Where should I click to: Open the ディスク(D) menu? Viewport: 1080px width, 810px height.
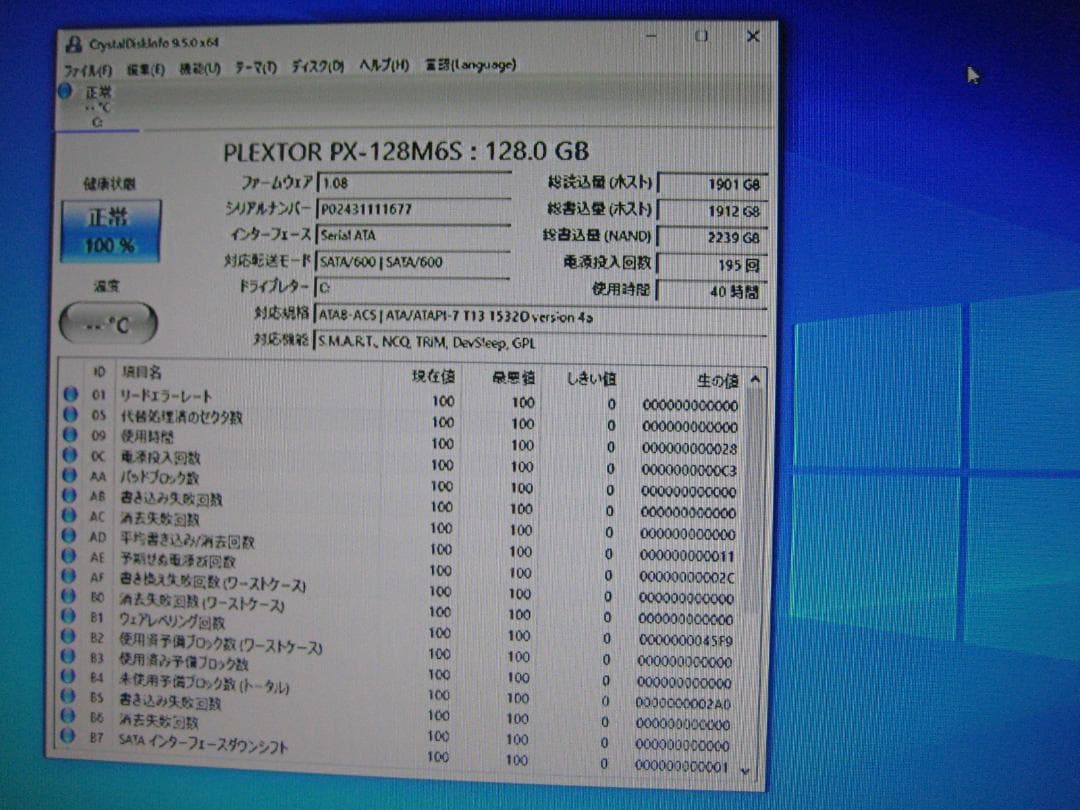click(x=317, y=67)
